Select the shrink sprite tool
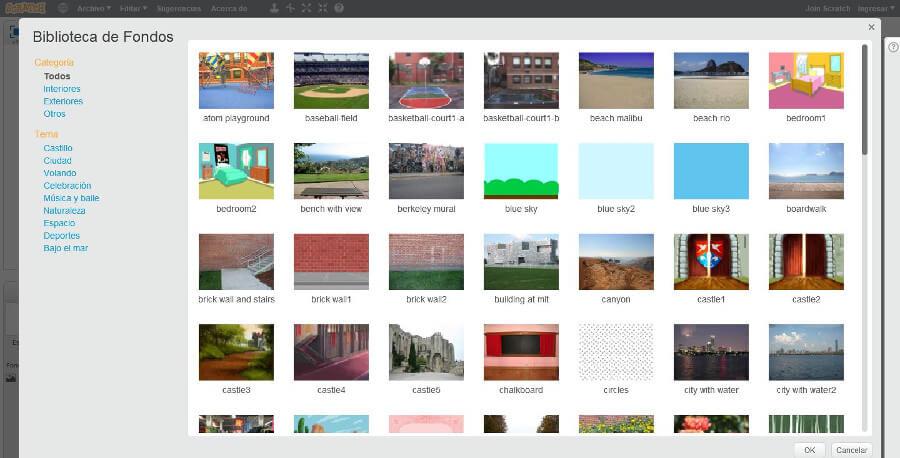Screen dimensions: 900x458 (x=322, y=8)
